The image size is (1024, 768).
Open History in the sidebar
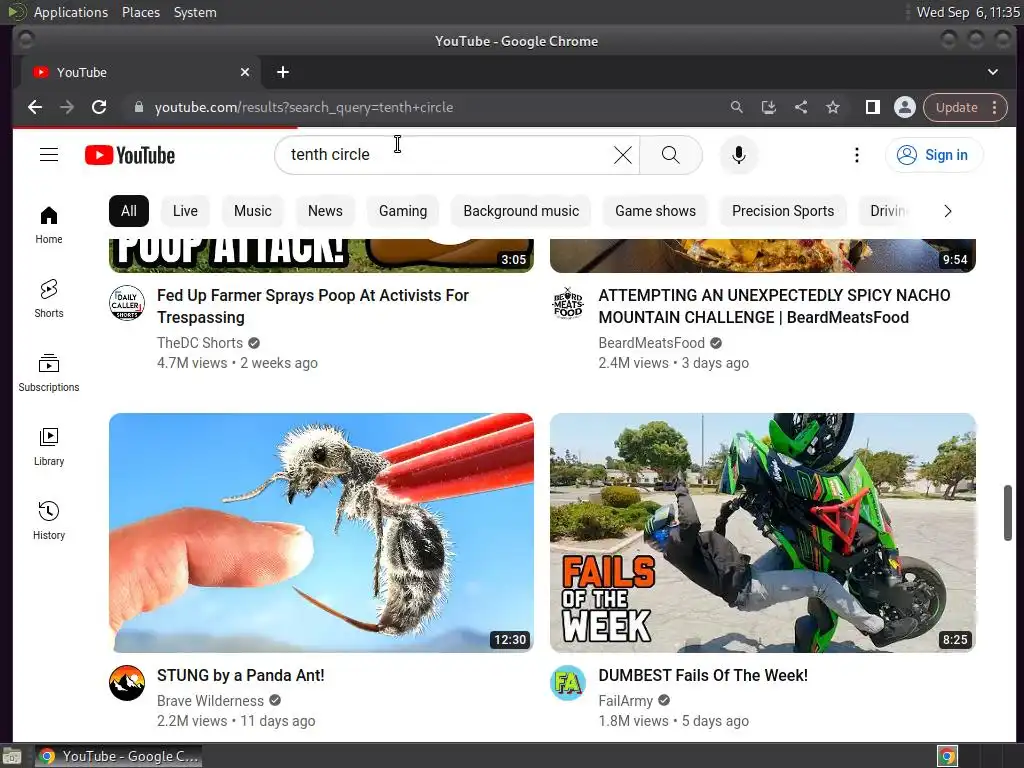point(49,520)
